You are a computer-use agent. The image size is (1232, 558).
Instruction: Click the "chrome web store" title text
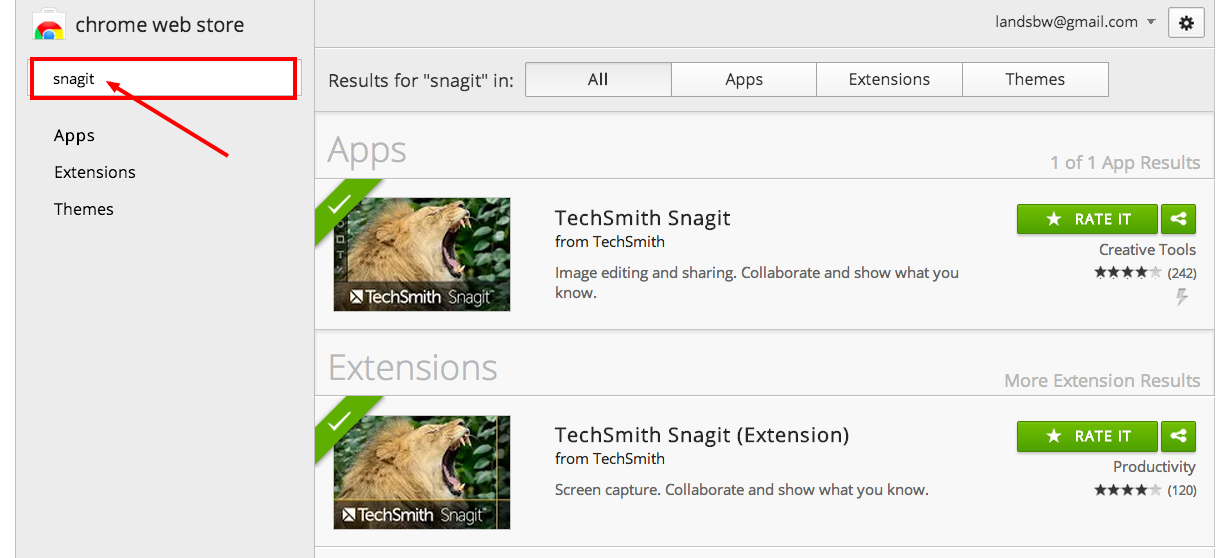tap(160, 25)
